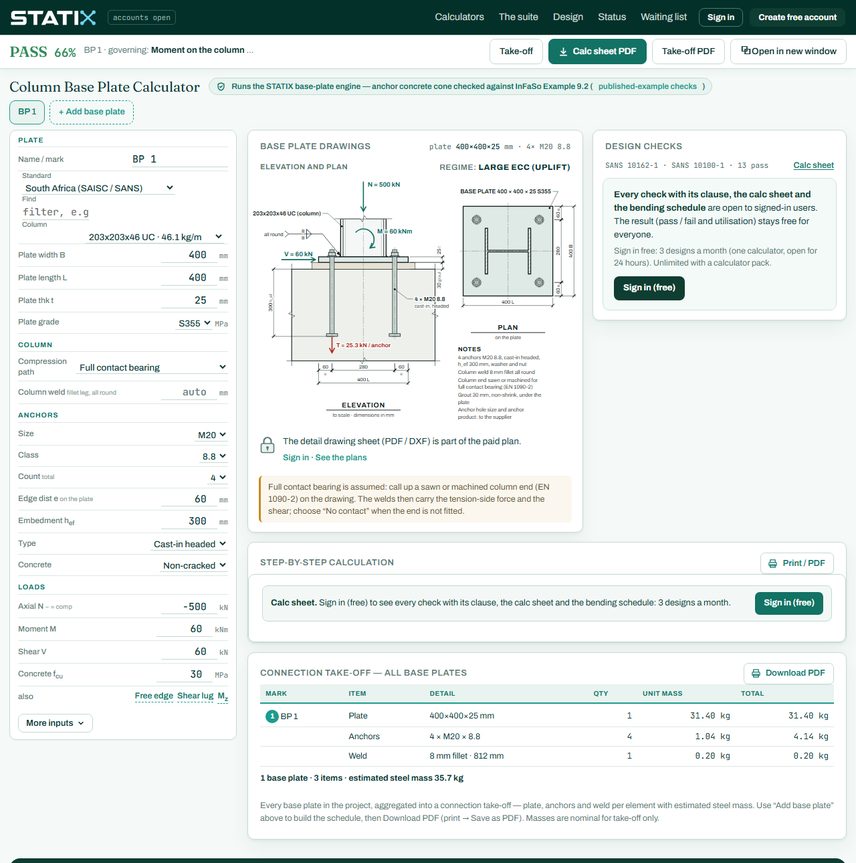Open Calculators menu
This screenshot has width=856, height=863.
point(459,17)
